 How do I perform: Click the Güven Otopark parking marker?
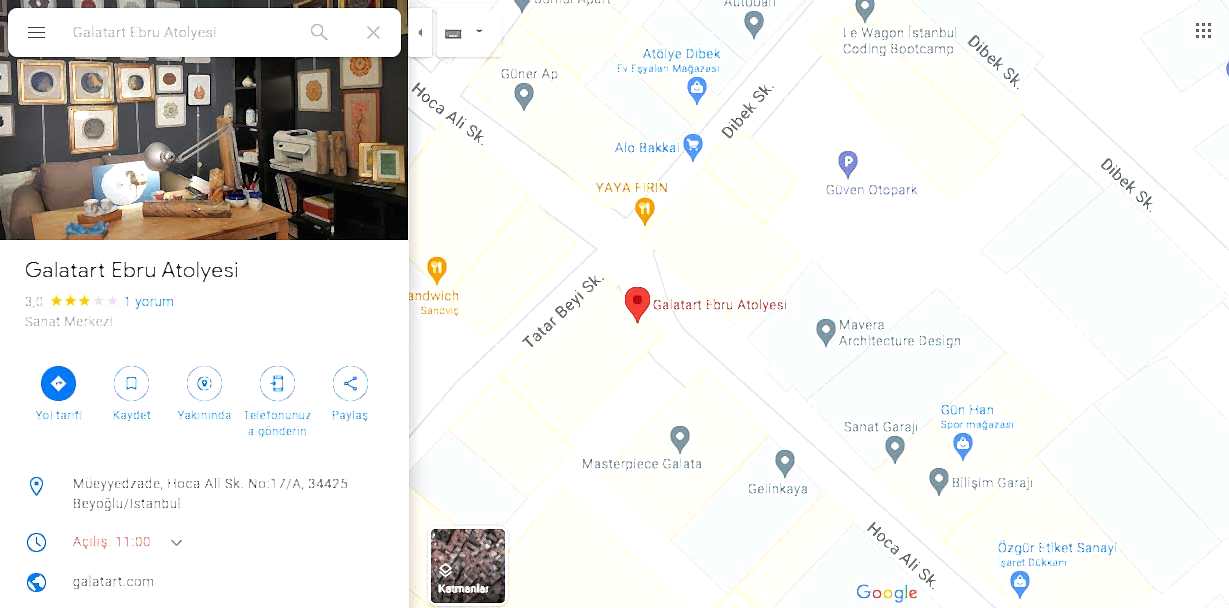847,164
